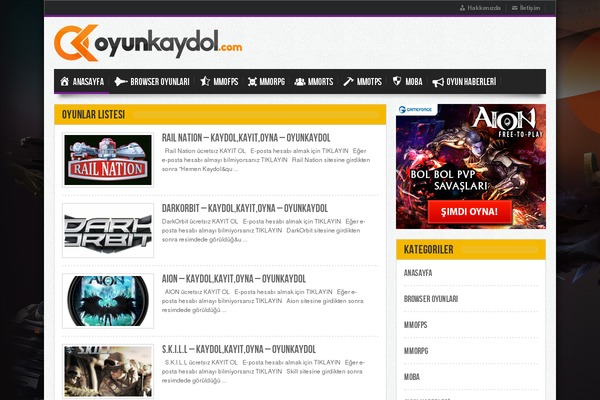The height and width of the screenshot is (400, 600).
Task: Select BROWSER OYUNLARI in Kategoriler sidebar
Action: (431, 299)
